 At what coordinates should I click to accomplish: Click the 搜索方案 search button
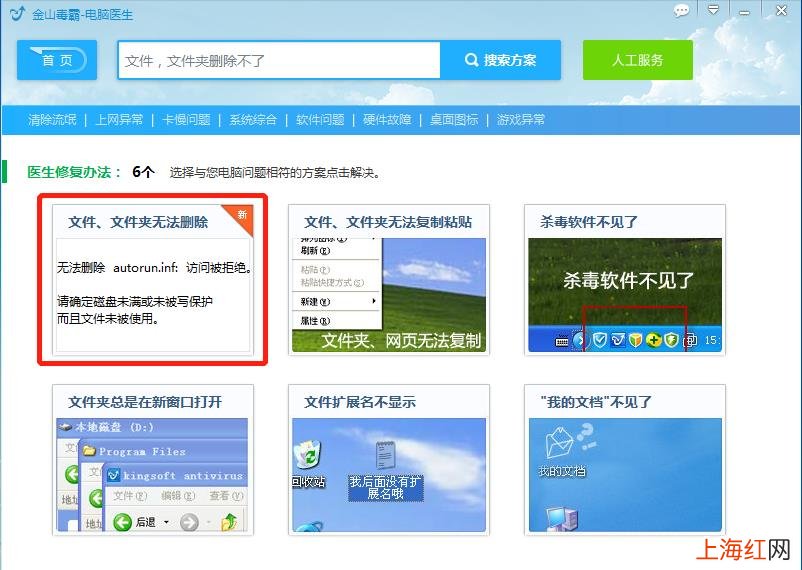pos(500,60)
